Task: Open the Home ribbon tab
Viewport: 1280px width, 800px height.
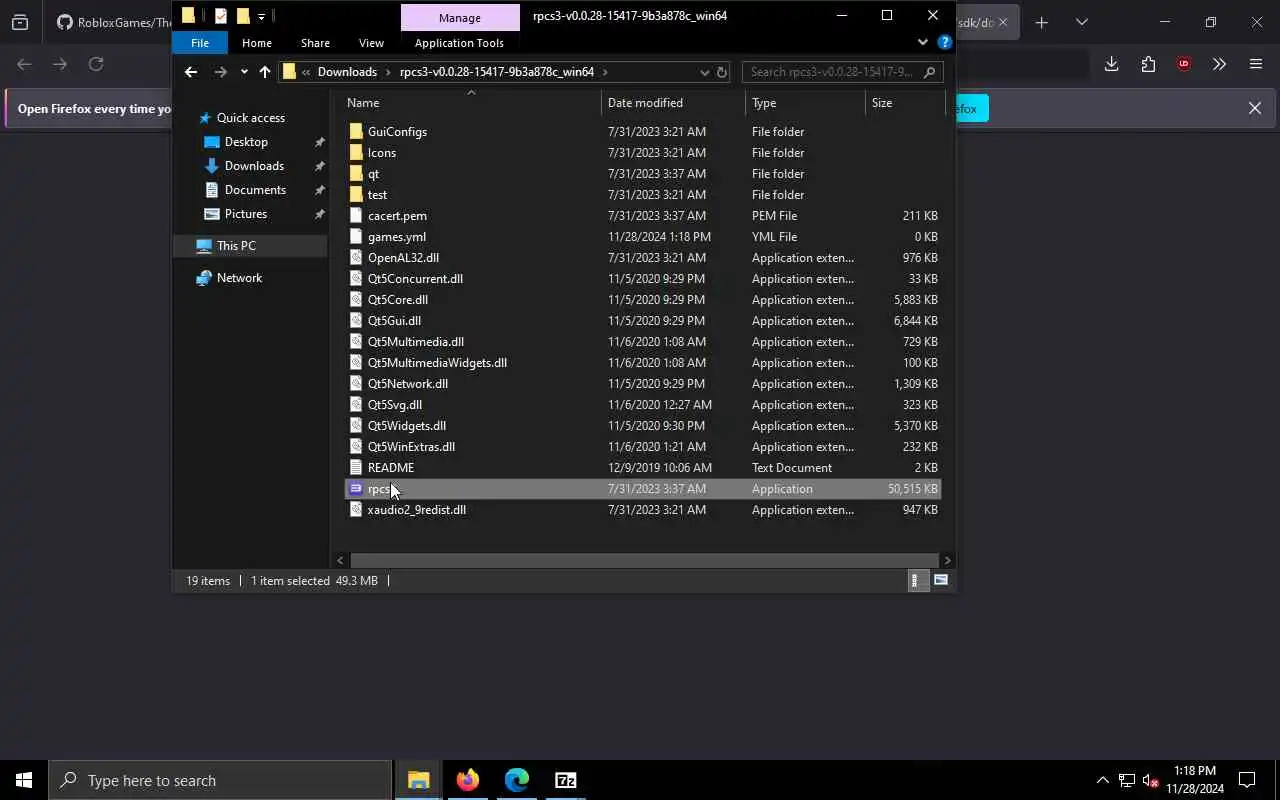Action: click(x=257, y=43)
